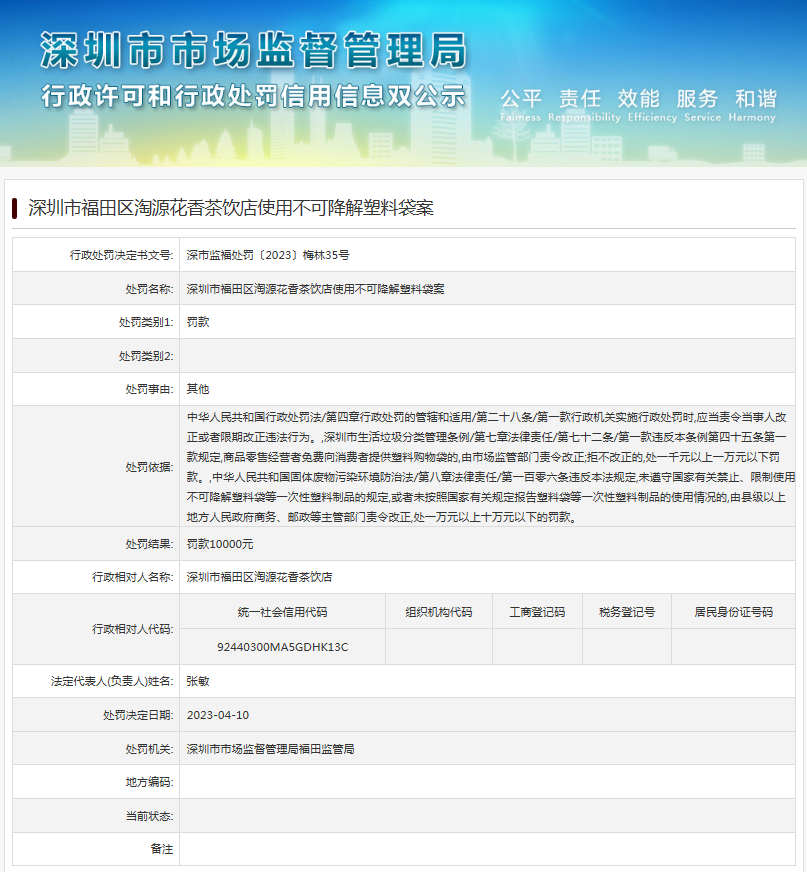Click the 处罚依据 legal basis paragraph

490,467
